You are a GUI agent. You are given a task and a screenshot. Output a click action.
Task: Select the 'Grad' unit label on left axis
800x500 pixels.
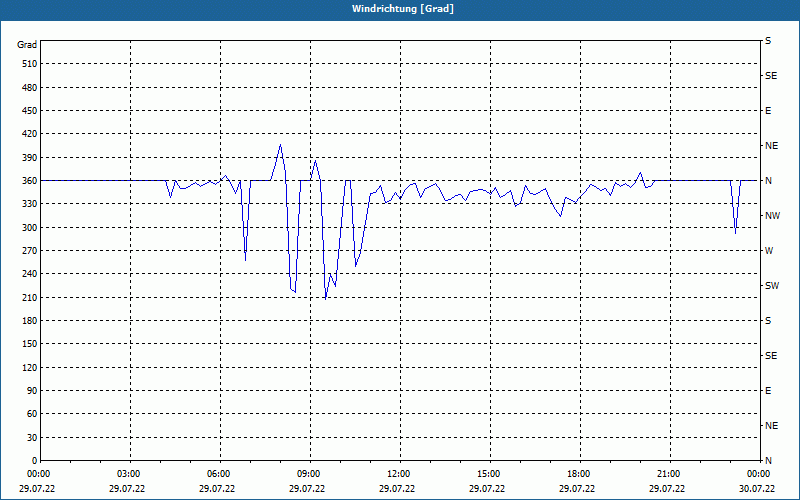[27, 45]
